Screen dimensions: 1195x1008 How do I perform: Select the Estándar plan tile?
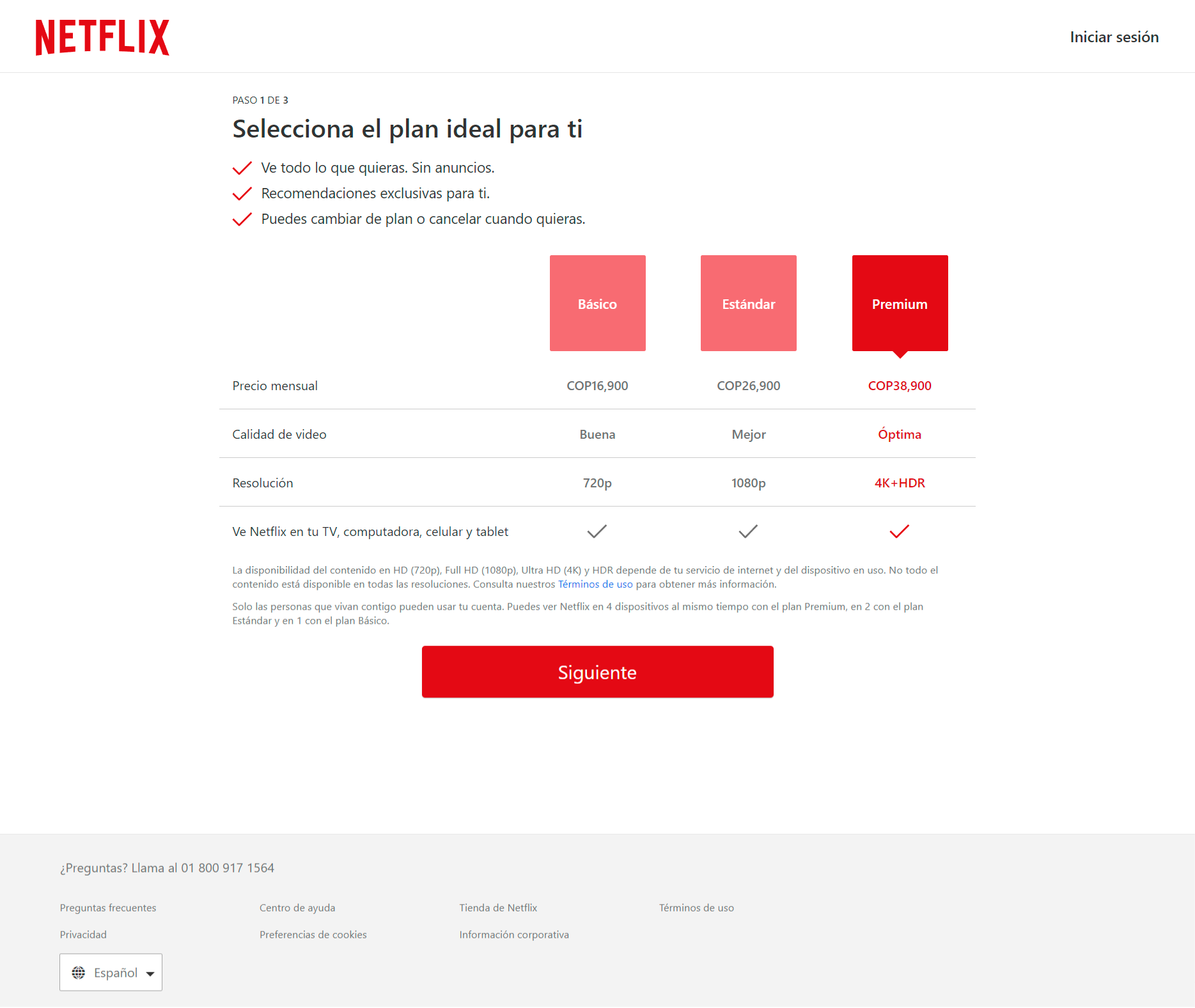[x=748, y=303]
